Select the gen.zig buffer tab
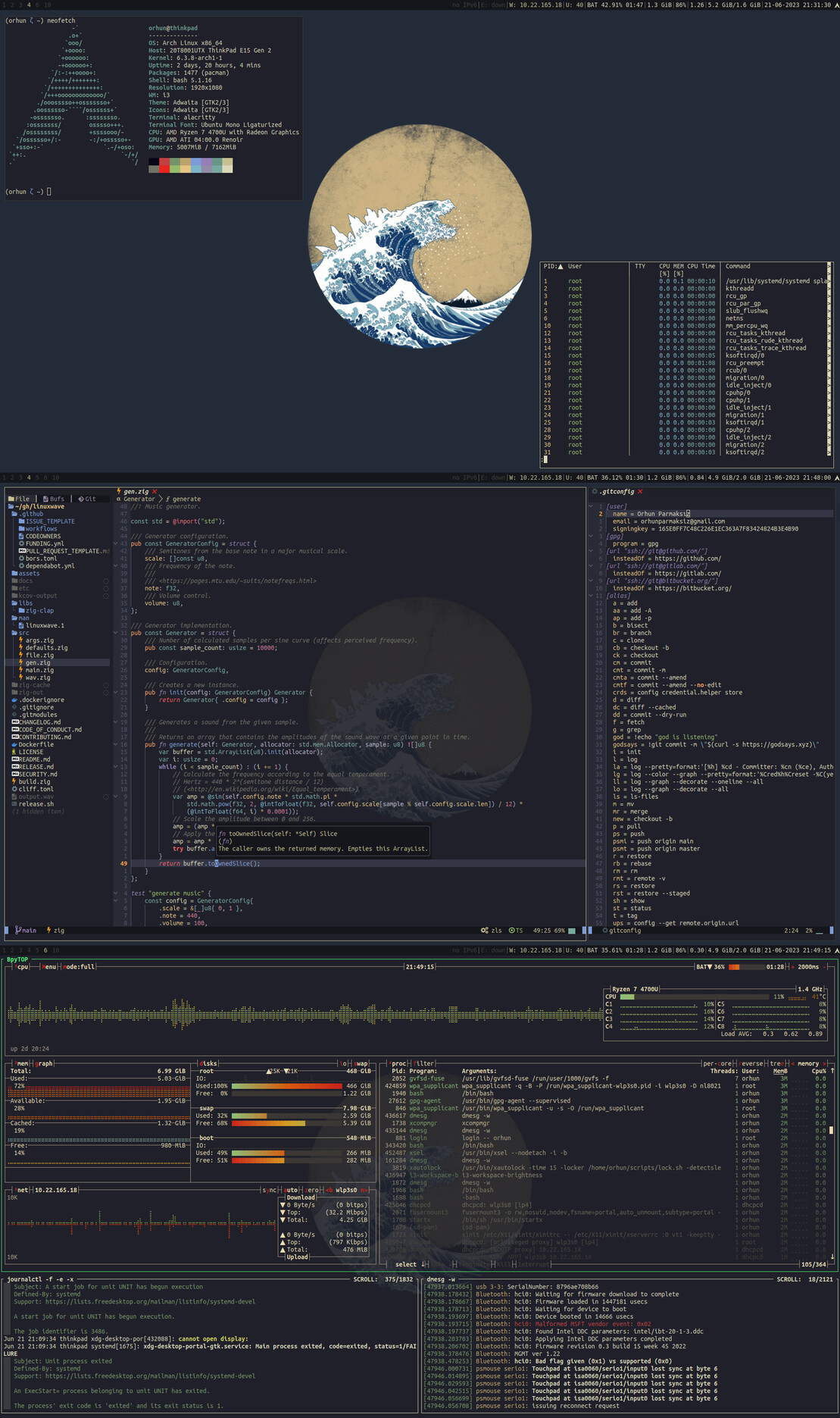 (136, 492)
